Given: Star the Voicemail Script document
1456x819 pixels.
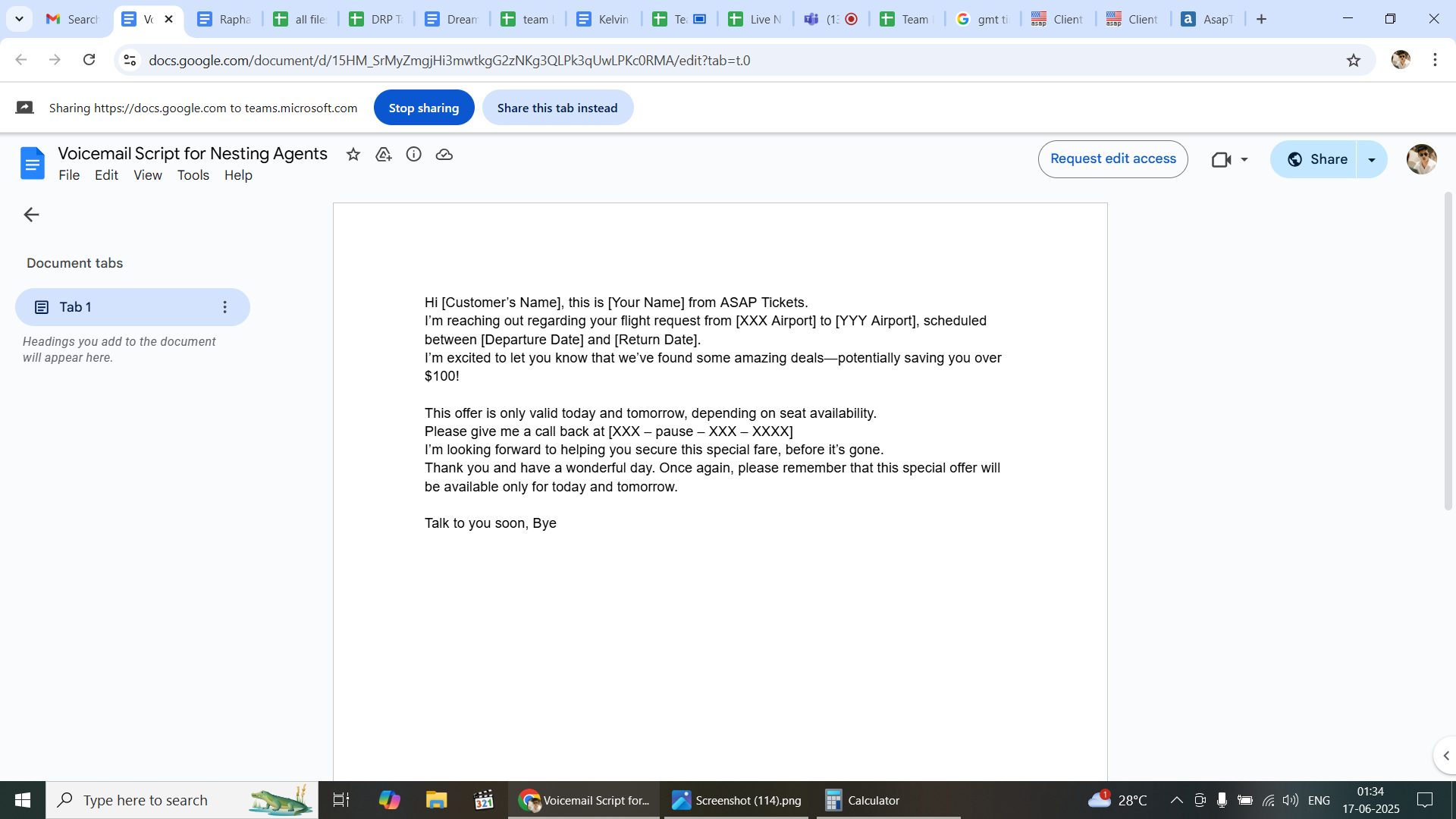Looking at the screenshot, I should pyautogui.click(x=353, y=155).
